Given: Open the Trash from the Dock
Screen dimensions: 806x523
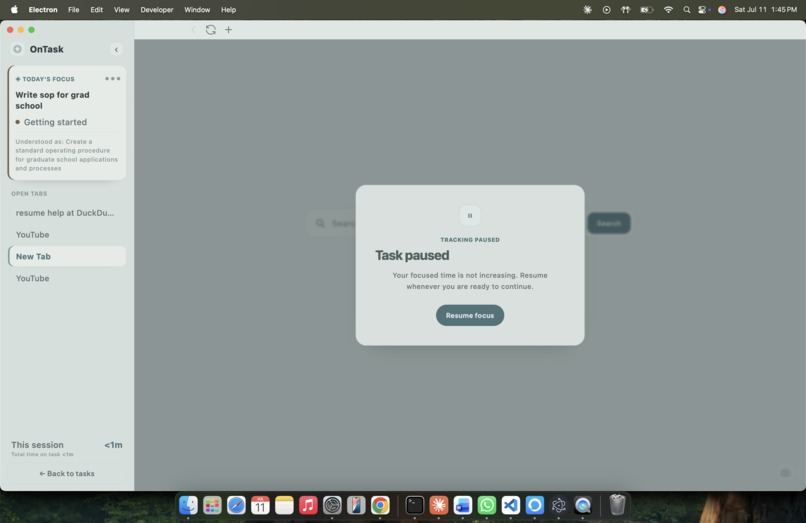Looking at the screenshot, I should (x=617, y=506).
